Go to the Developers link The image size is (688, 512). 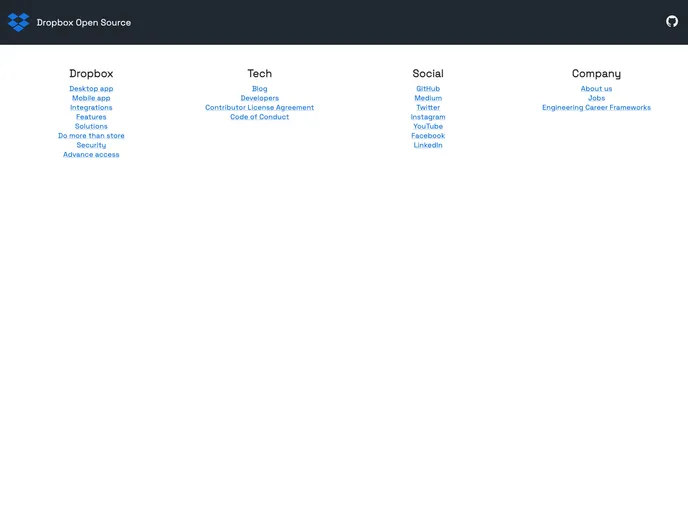(260, 98)
